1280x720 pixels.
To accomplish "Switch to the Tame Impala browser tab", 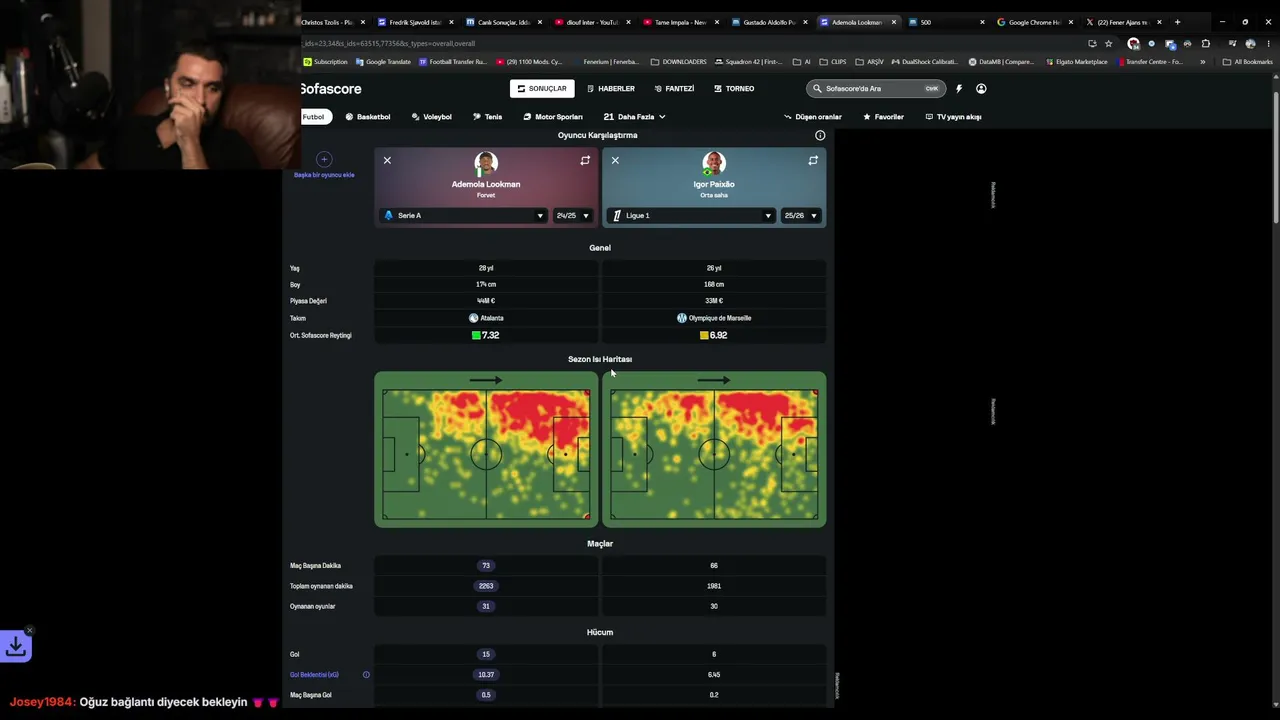I will tap(679, 22).
